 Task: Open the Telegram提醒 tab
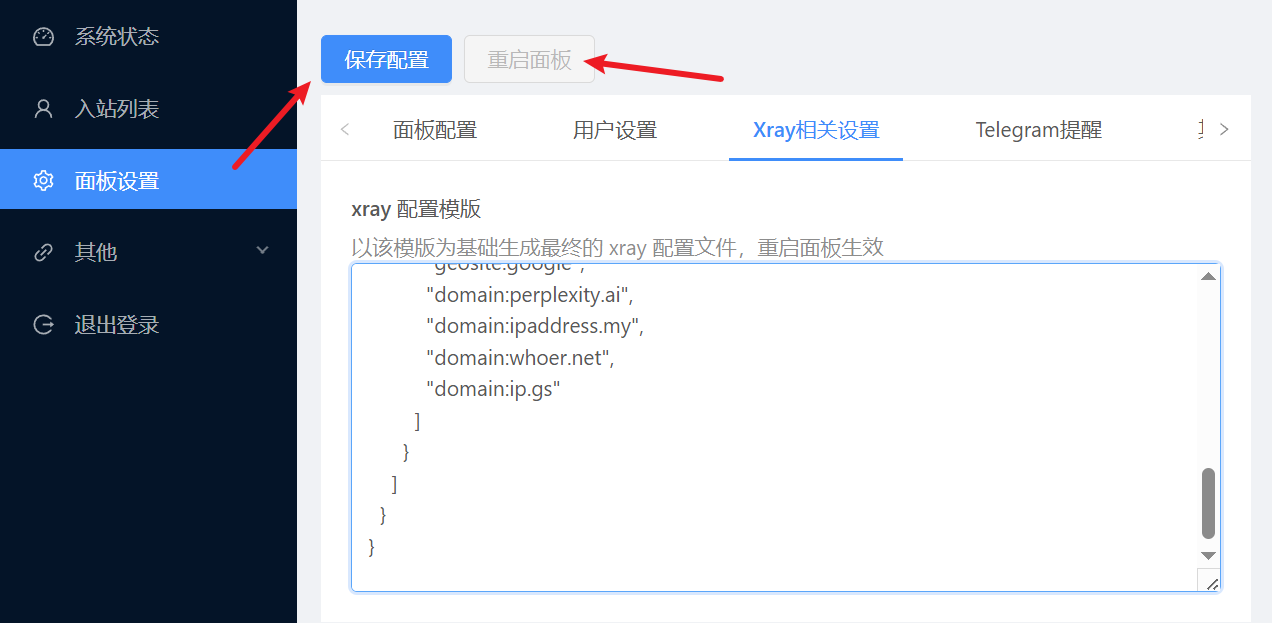point(1038,130)
